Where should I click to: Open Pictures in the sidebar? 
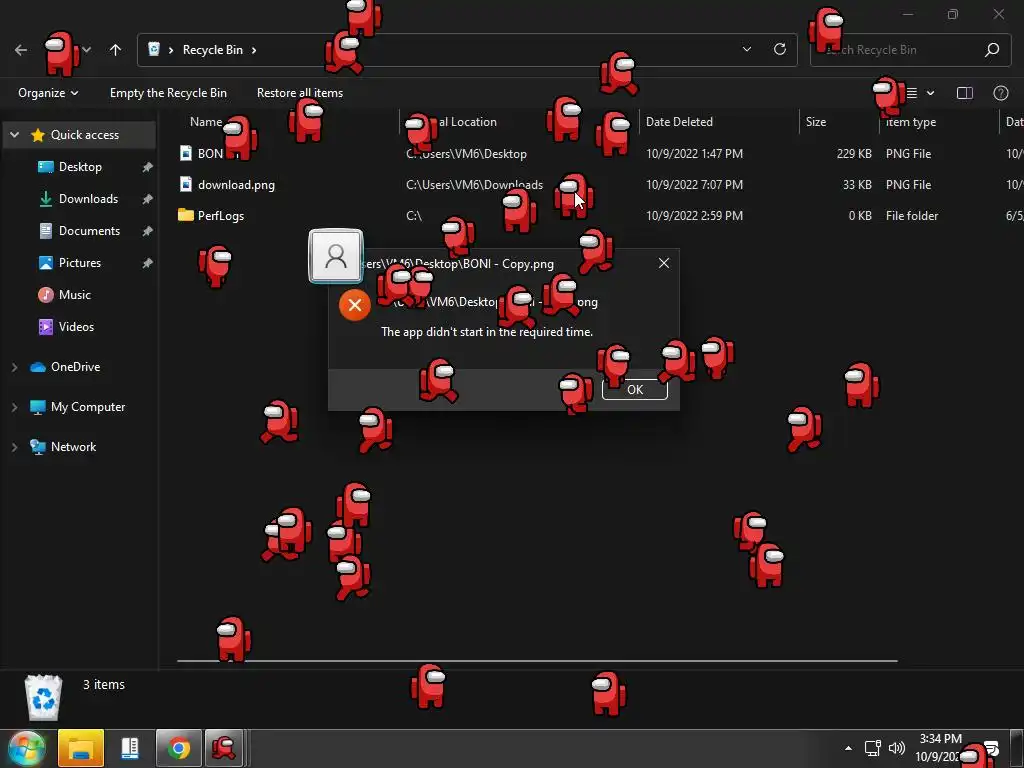(80, 263)
